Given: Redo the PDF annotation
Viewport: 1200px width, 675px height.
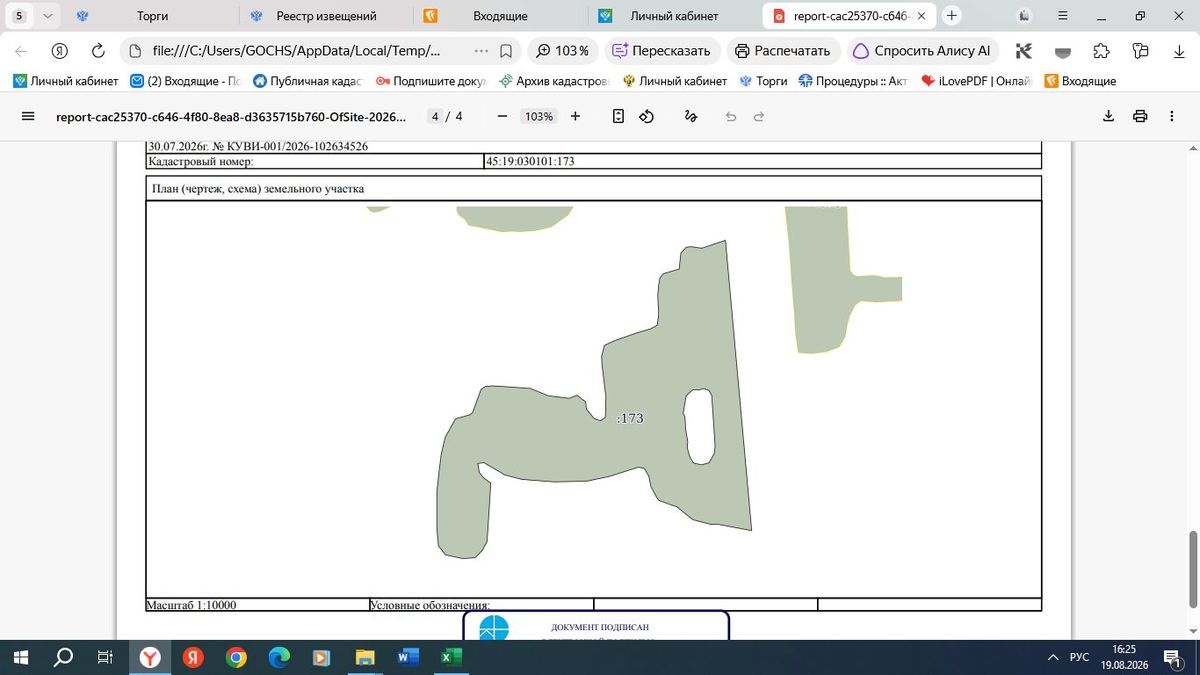Looking at the screenshot, I should (x=759, y=116).
